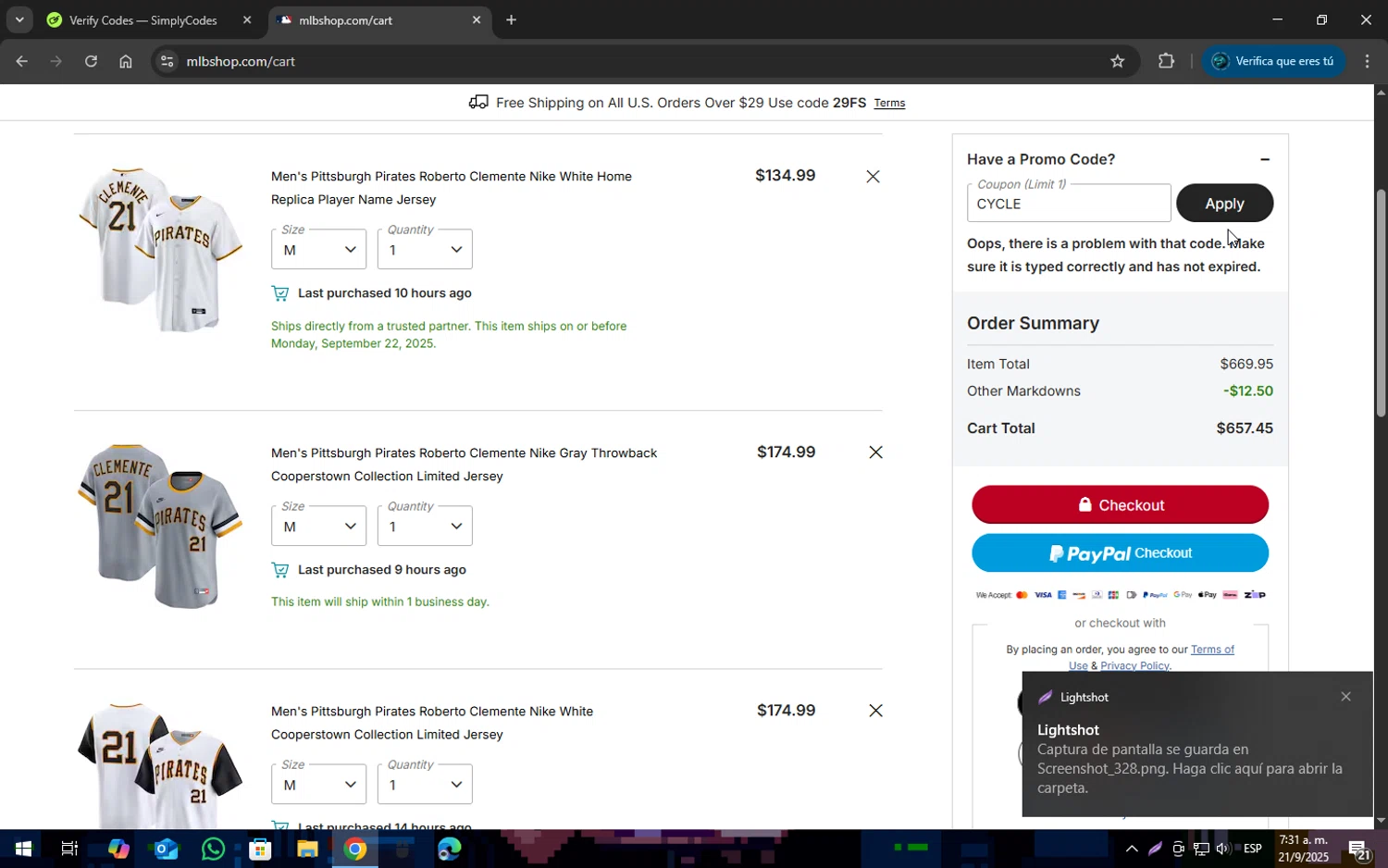Remove the Clemente White Home Replica jersey
The image size is (1388, 868).
[x=873, y=176]
